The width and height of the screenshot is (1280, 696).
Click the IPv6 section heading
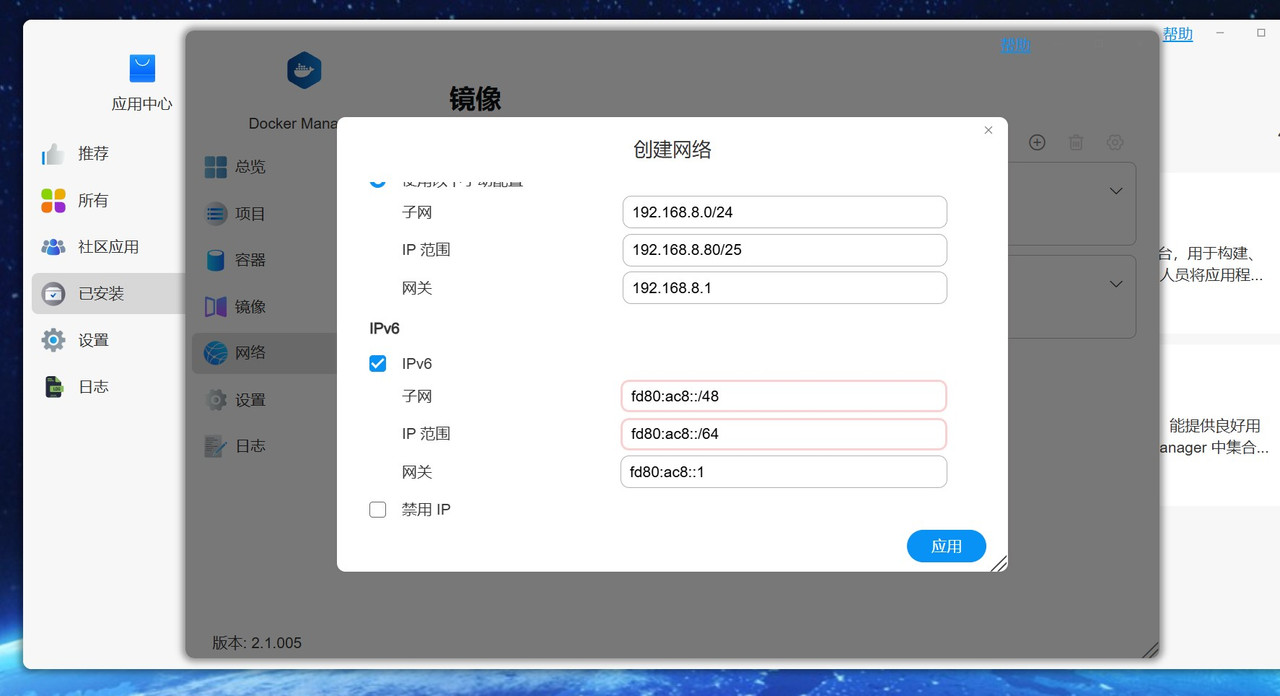[385, 328]
